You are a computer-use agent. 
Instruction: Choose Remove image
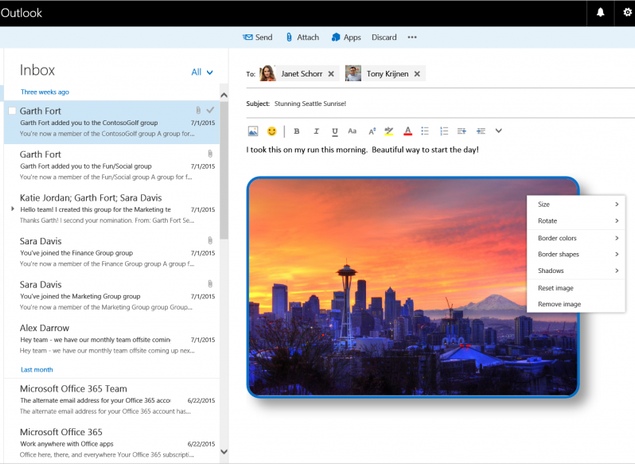click(x=576, y=304)
